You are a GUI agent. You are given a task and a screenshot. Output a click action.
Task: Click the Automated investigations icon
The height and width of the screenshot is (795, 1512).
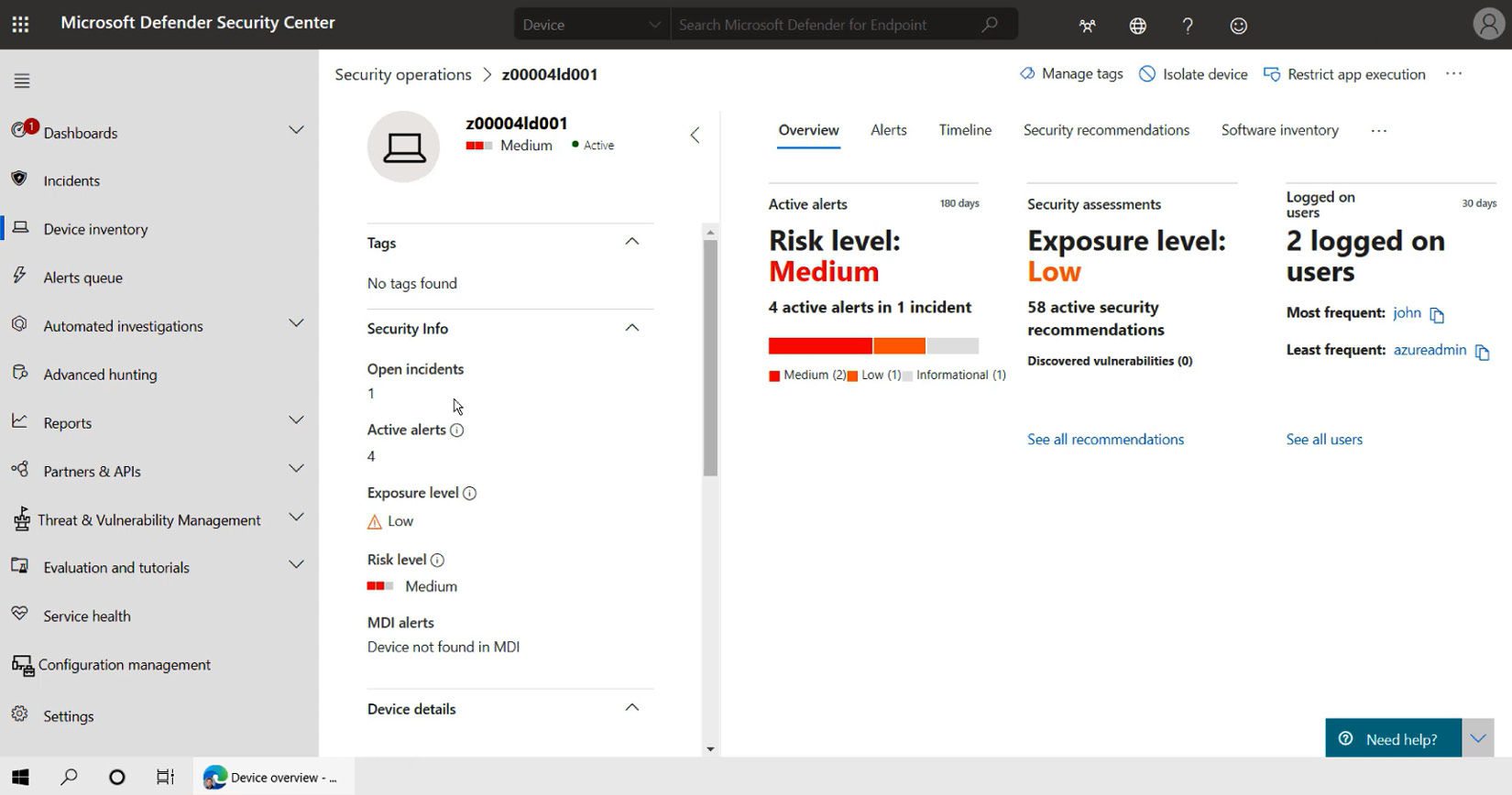click(x=19, y=323)
